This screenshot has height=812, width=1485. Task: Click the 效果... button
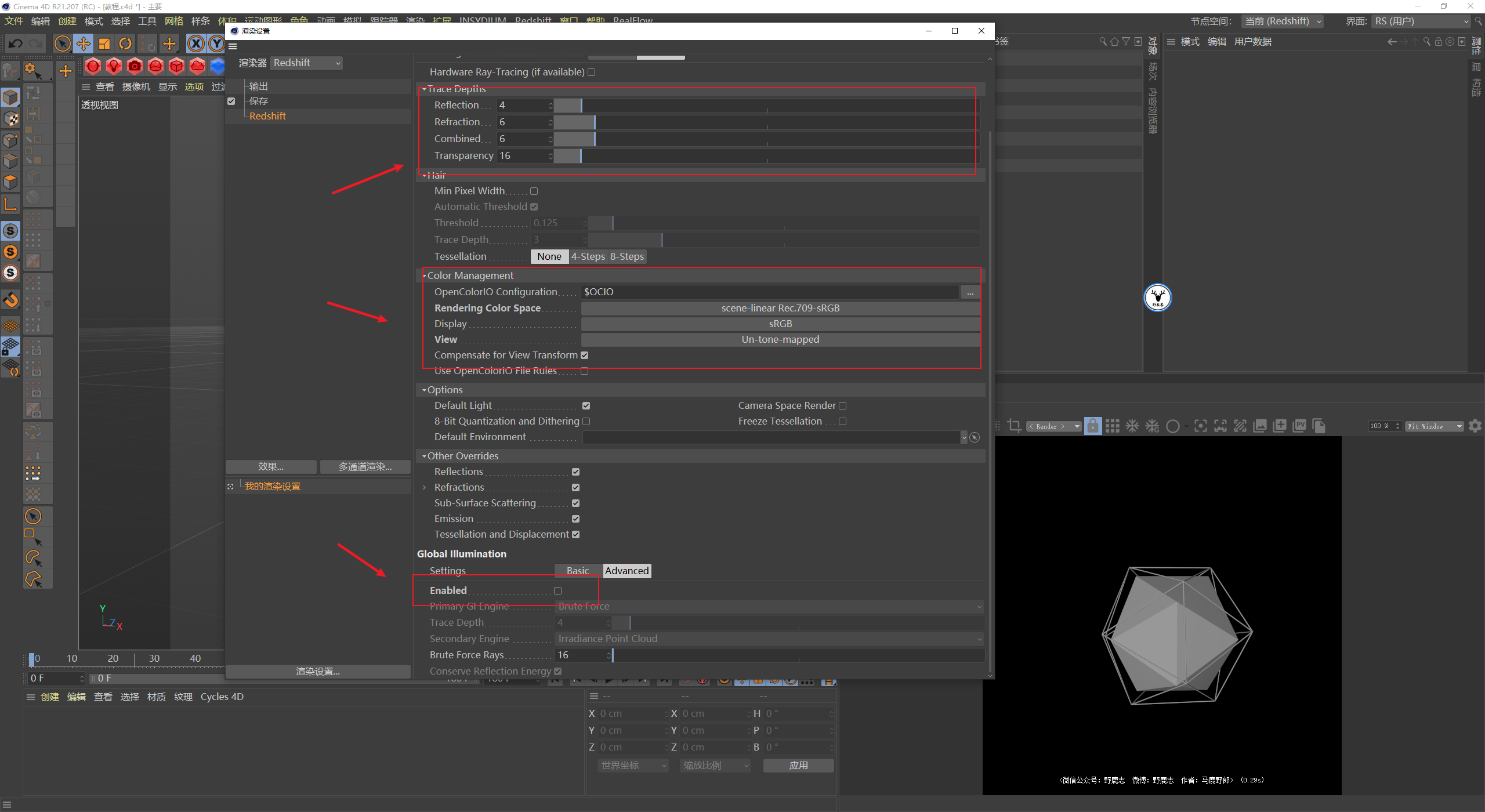click(271, 466)
